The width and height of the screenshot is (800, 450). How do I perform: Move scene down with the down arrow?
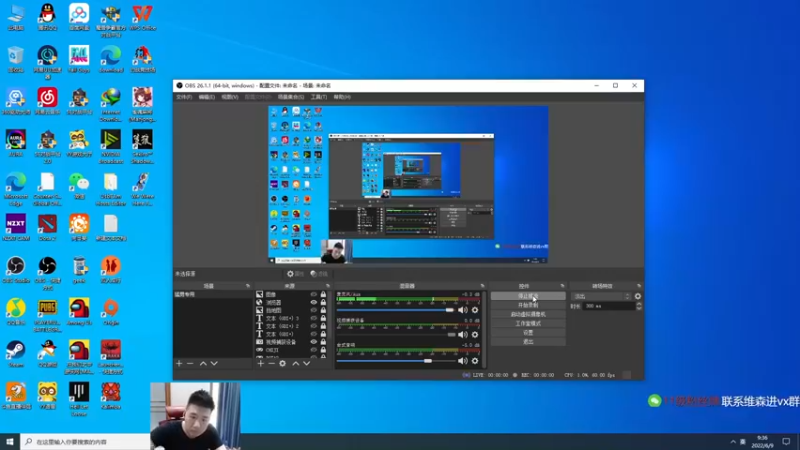[x=214, y=363]
